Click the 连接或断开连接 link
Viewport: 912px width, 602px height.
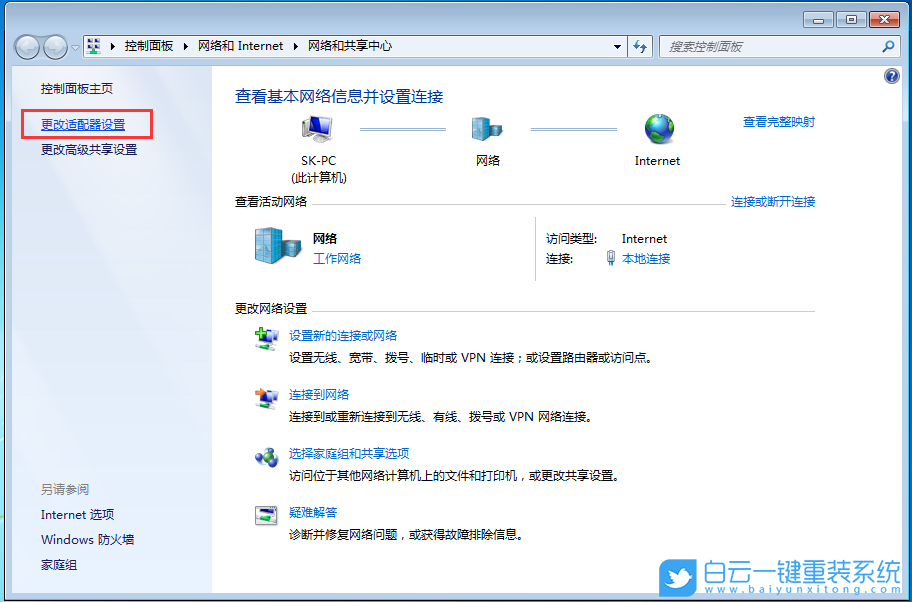point(773,201)
